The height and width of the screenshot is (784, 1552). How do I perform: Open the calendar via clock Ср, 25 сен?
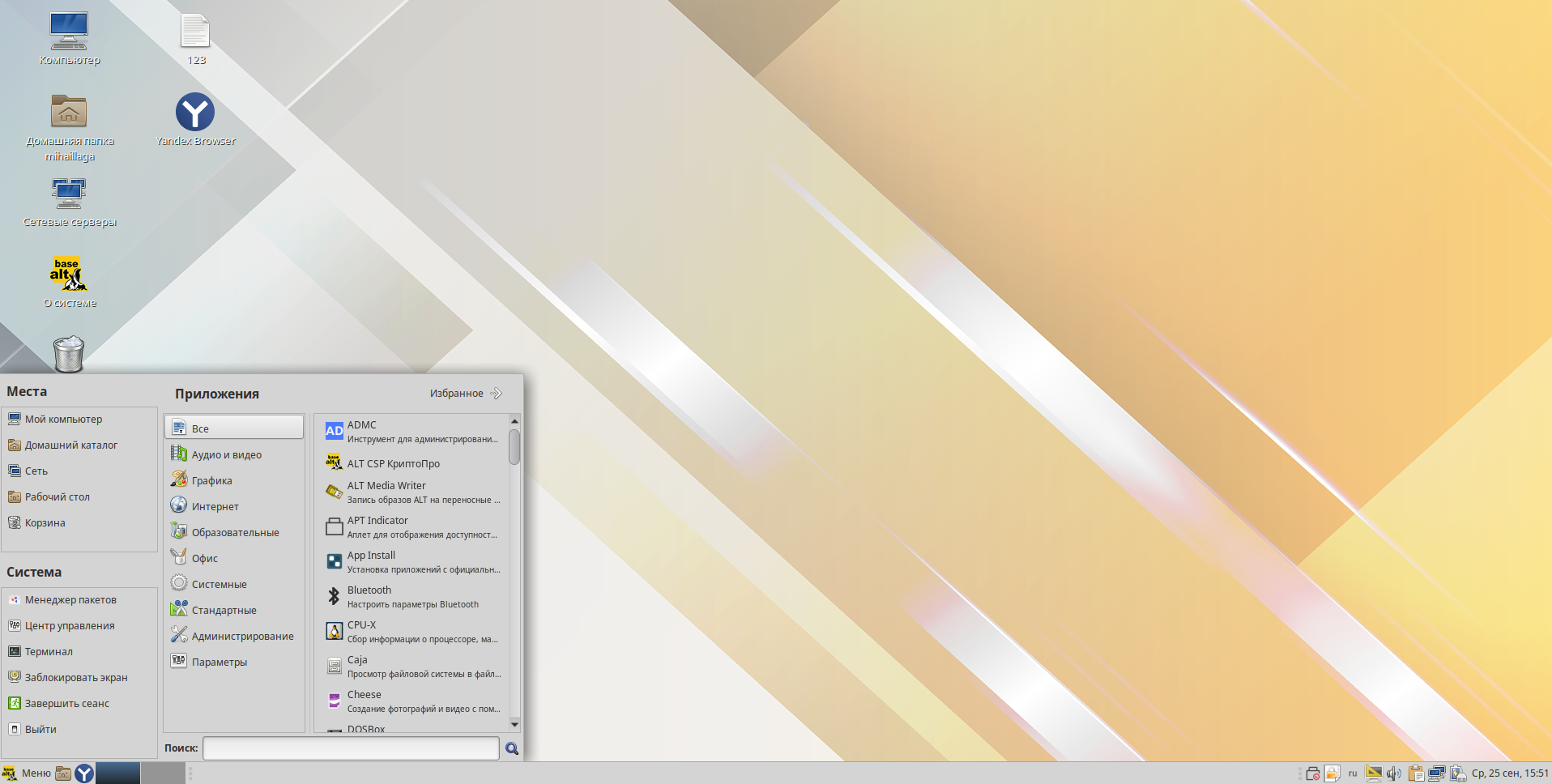tap(1510, 773)
